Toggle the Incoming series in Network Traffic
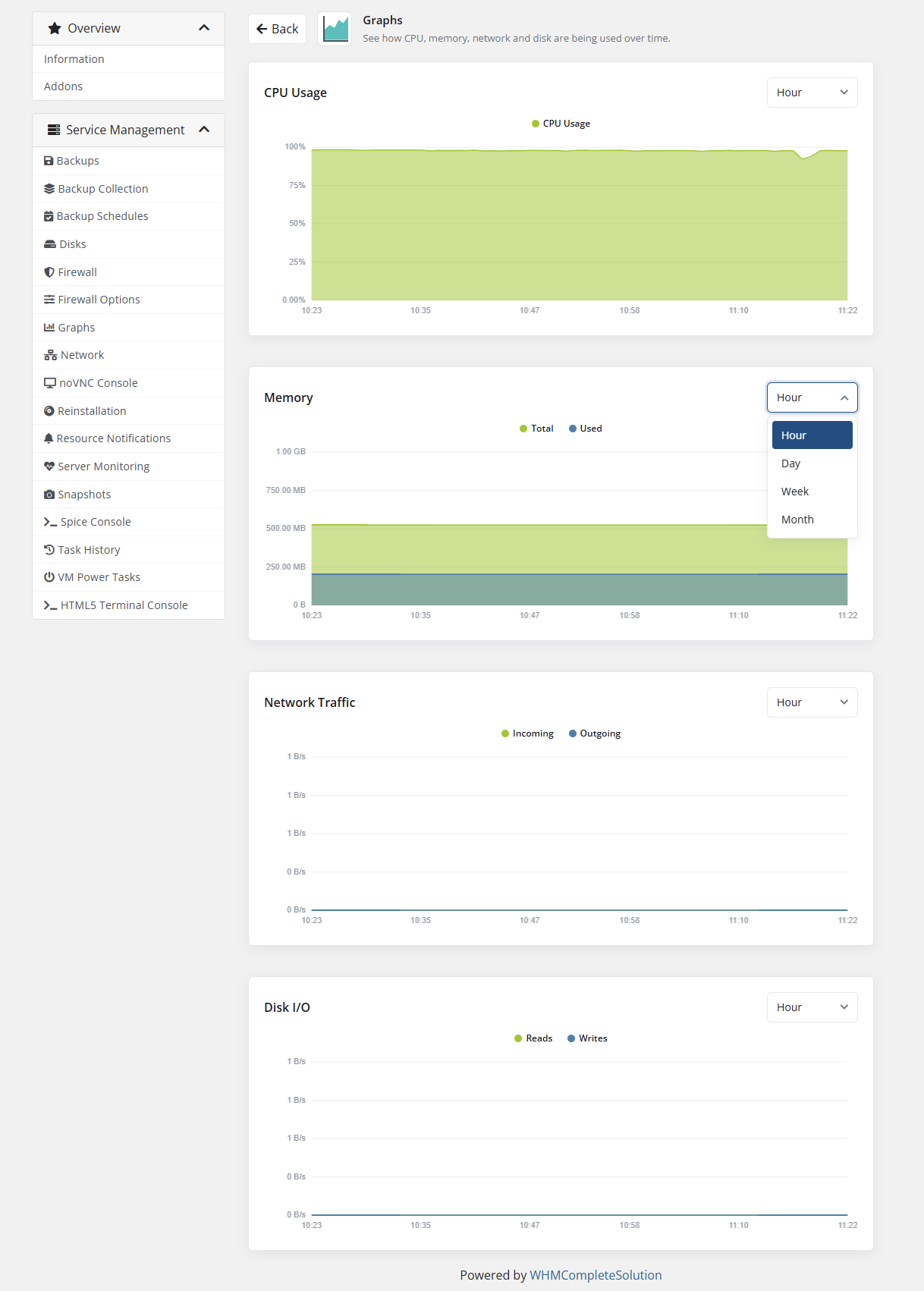924x1291 pixels. [527, 733]
